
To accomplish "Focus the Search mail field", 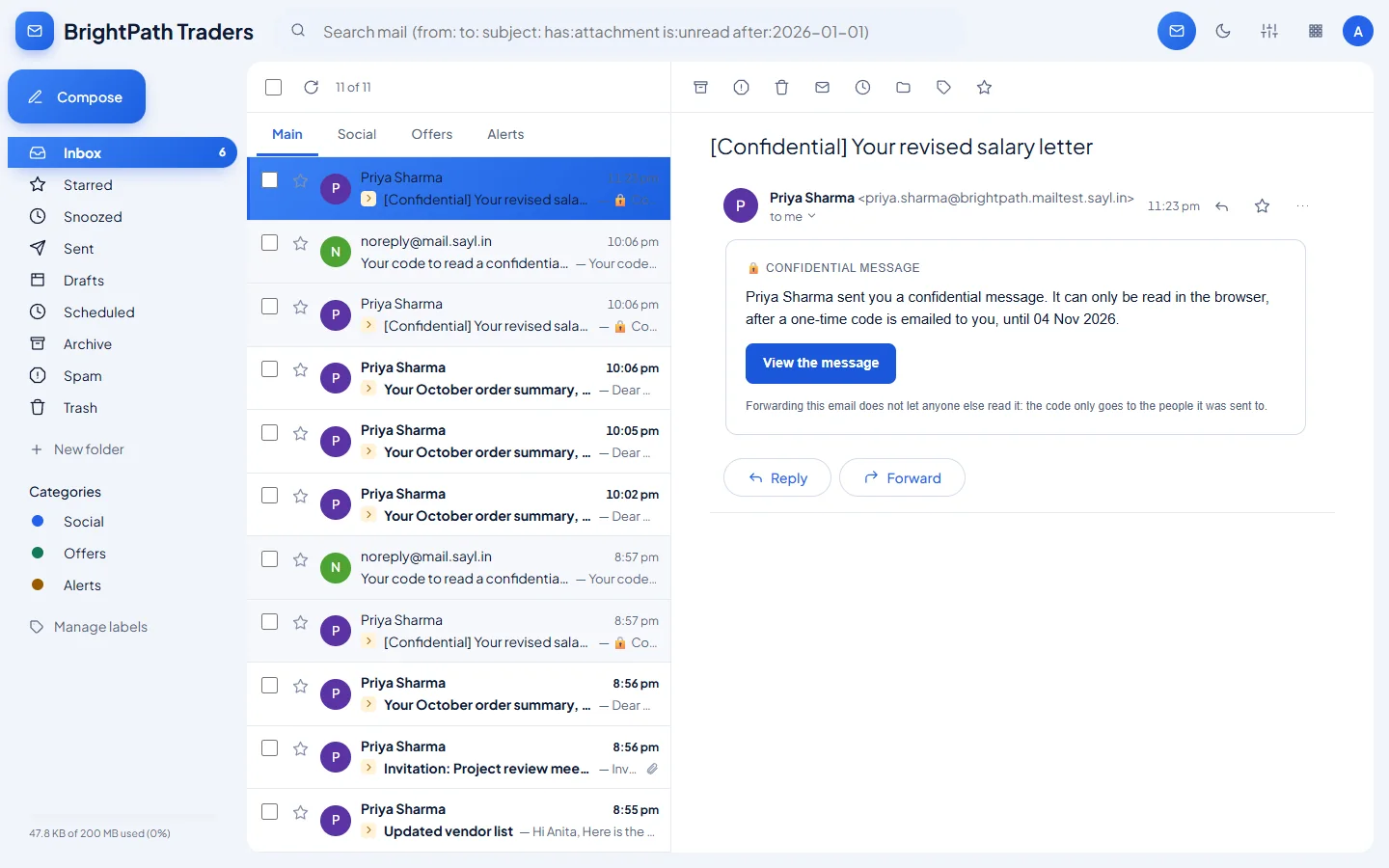I will click(622, 32).
